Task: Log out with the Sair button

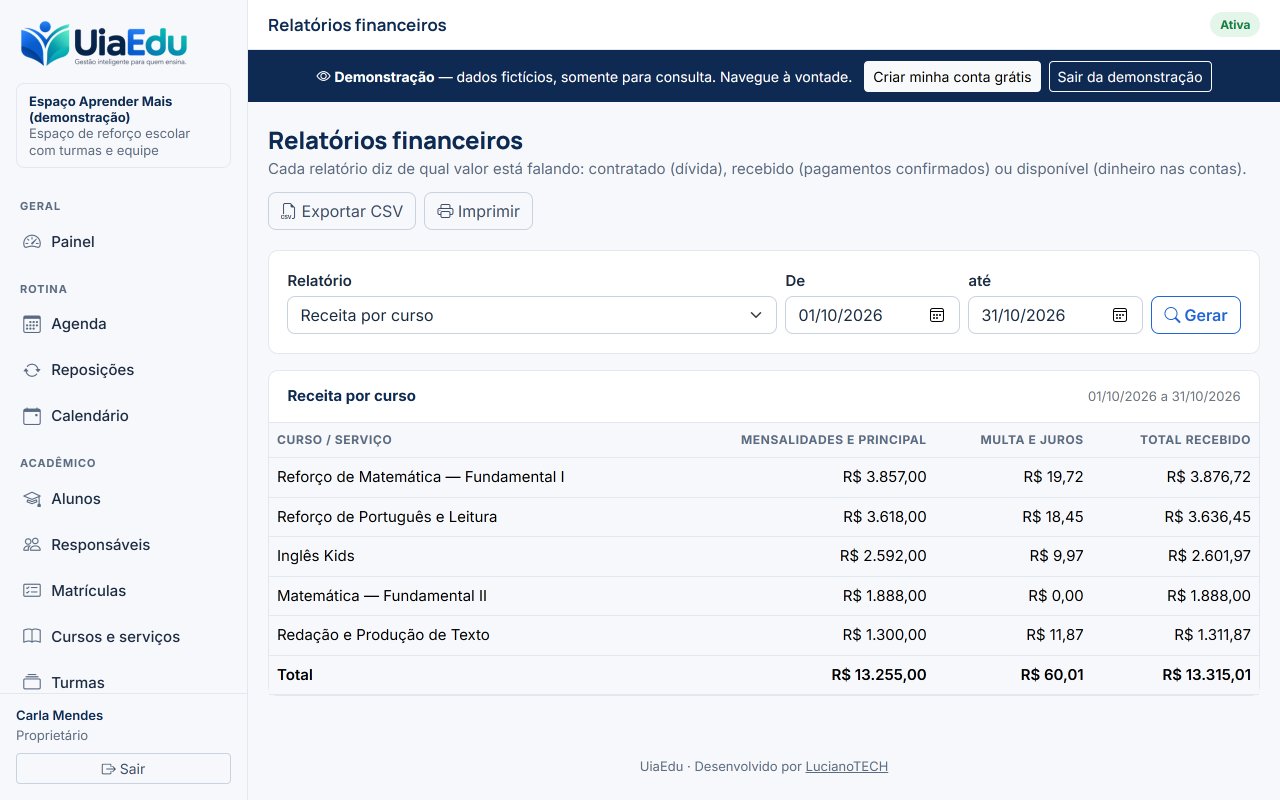Action: [x=123, y=769]
